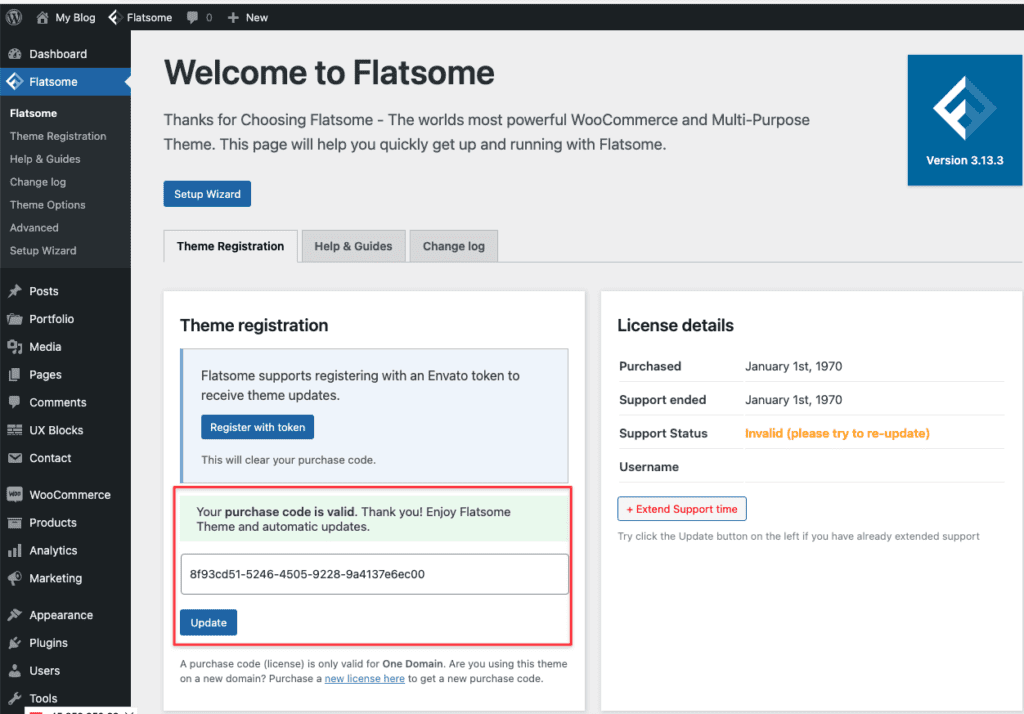Click Invalid (please try to re-update) status

837,433
